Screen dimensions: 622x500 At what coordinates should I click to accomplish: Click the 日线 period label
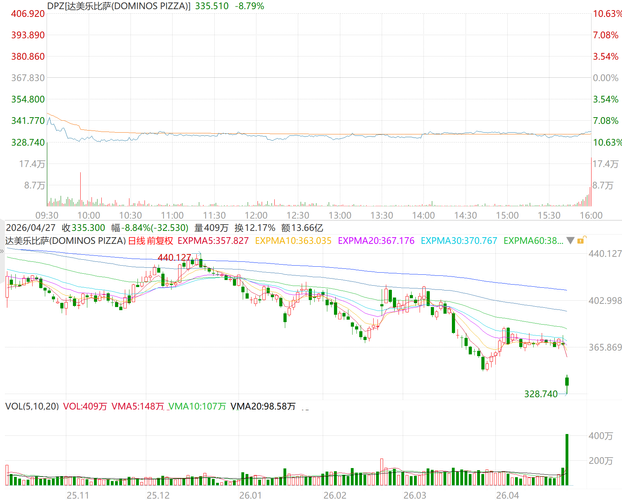pyautogui.click(x=136, y=240)
